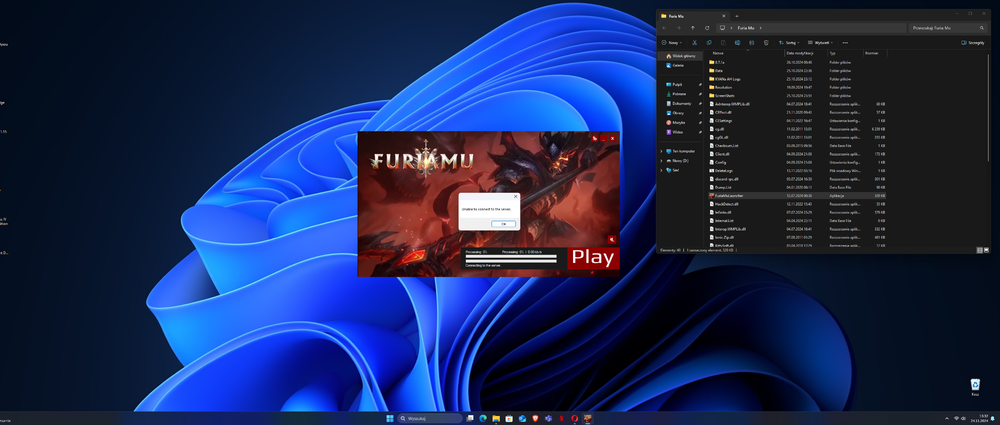Click the Paste icon in Explorer toolbar
This screenshot has width=1000, height=425.
[x=723, y=43]
